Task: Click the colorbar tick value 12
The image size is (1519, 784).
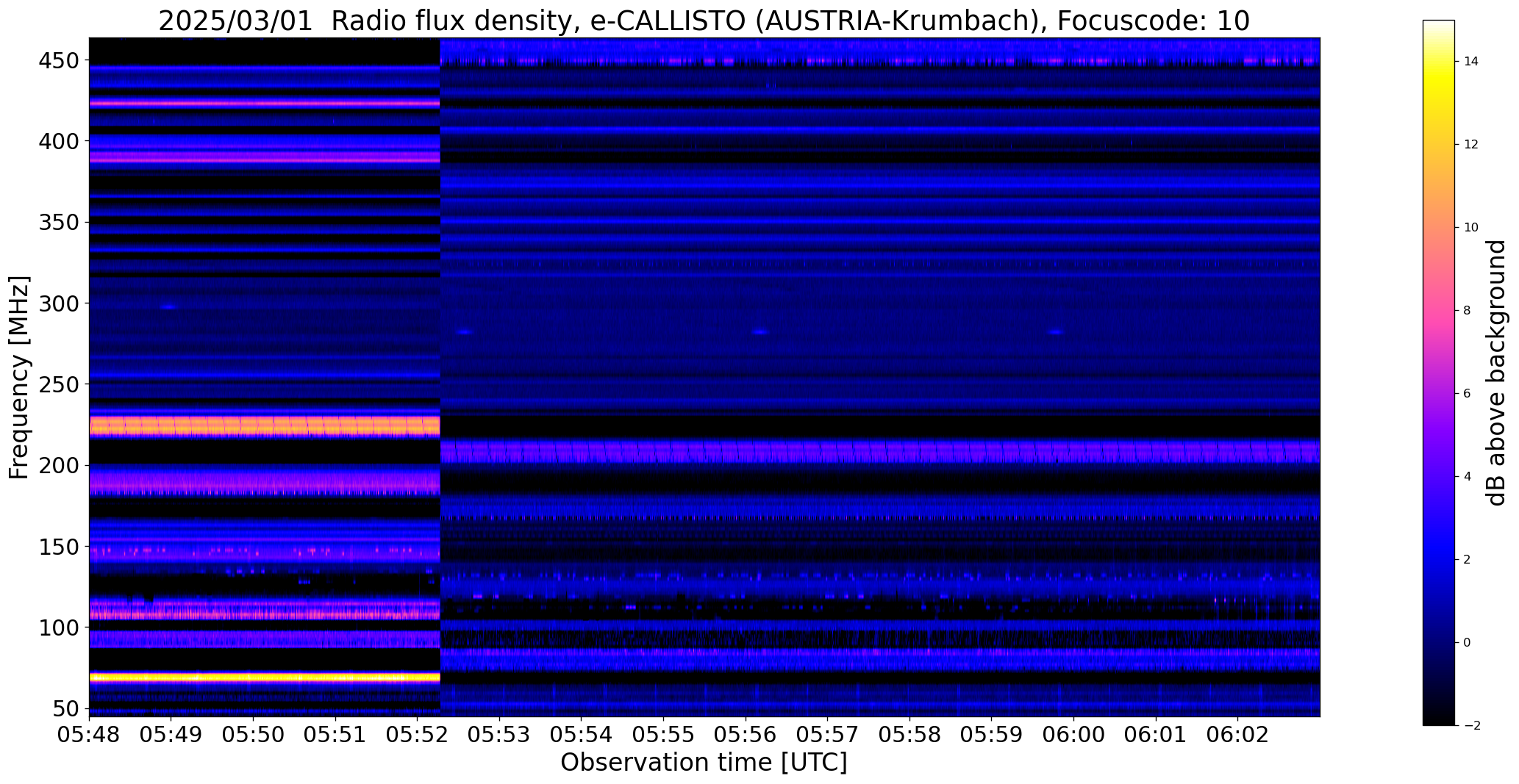Action: point(1471,145)
